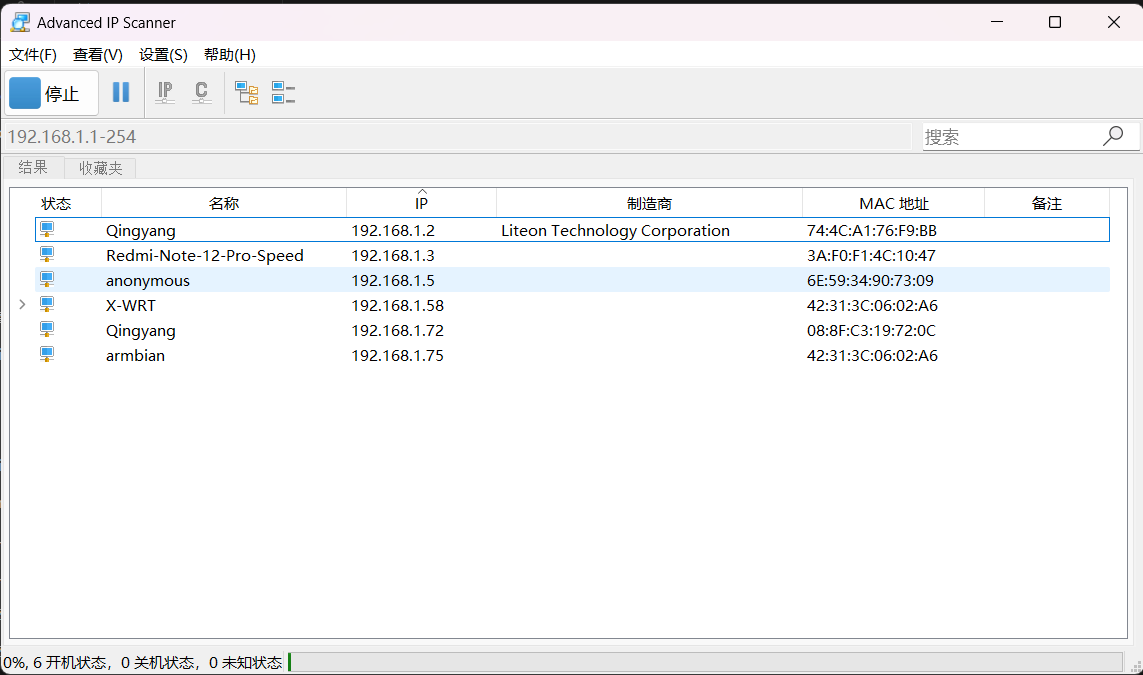Click device icon for Redmi-Note-12-Pro-Speed

(x=47, y=254)
